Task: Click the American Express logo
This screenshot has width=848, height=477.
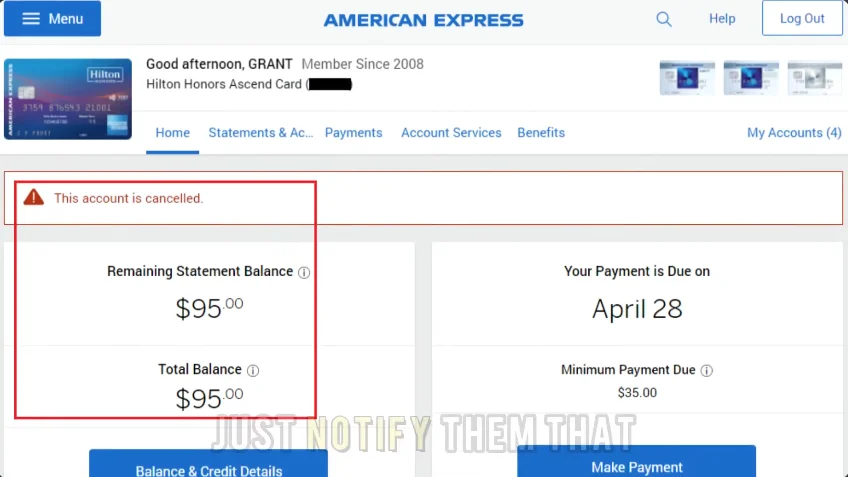Action: (x=423, y=20)
